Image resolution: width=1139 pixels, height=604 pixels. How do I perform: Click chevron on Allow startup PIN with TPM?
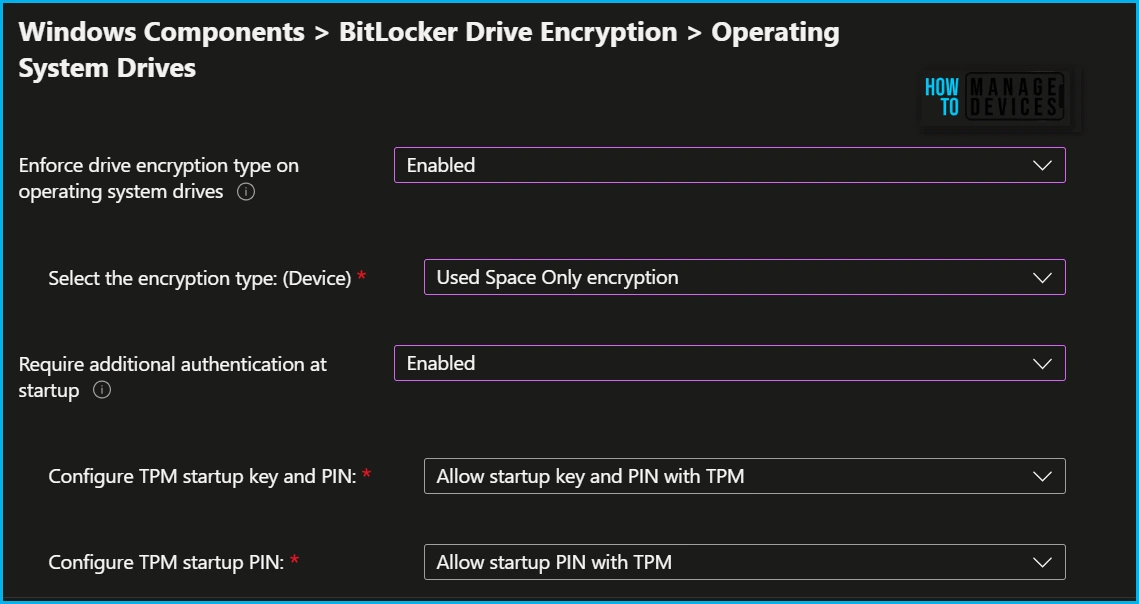1042,563
